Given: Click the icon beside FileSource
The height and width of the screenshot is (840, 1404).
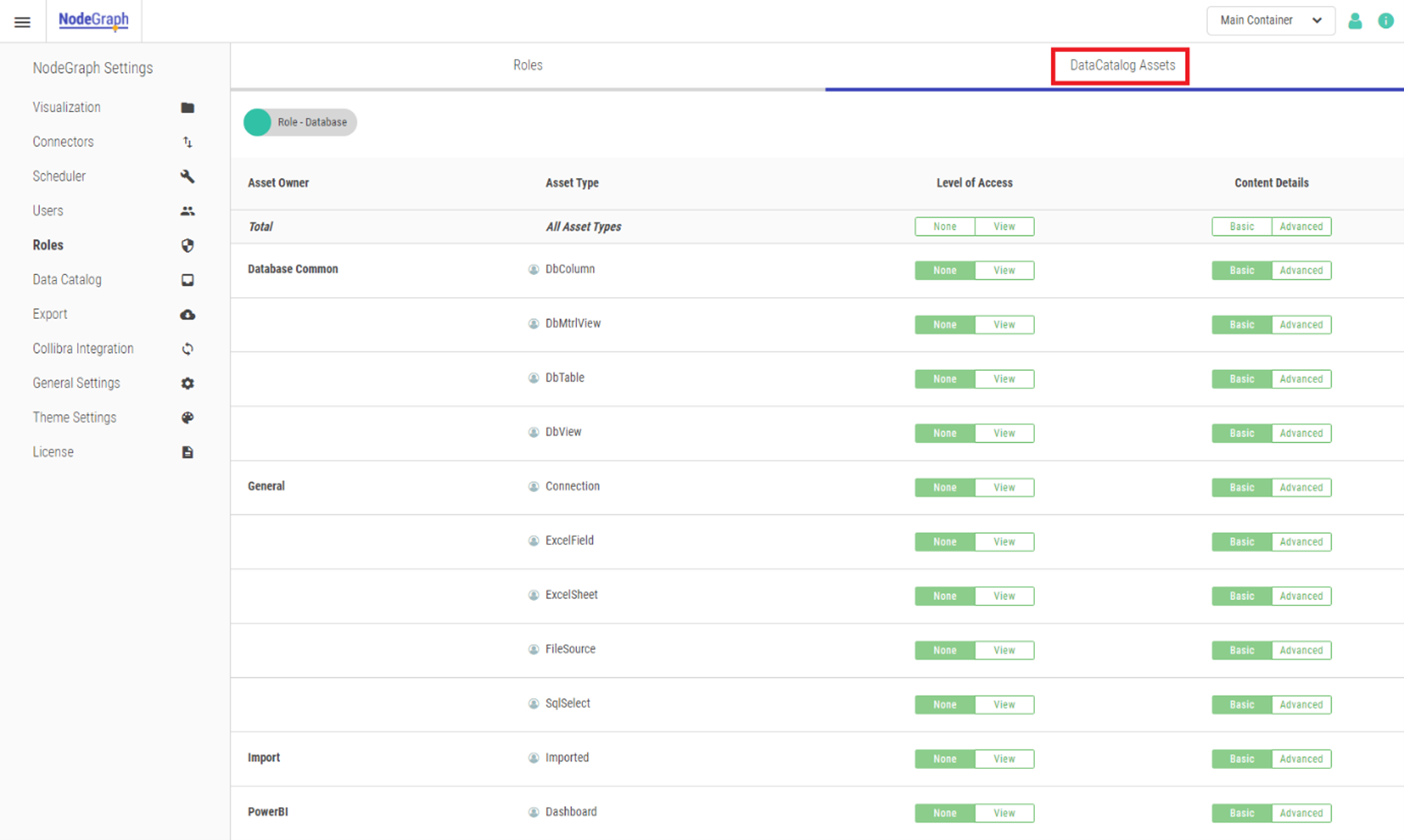Looking at the screenshot, I should coord(533,649).
